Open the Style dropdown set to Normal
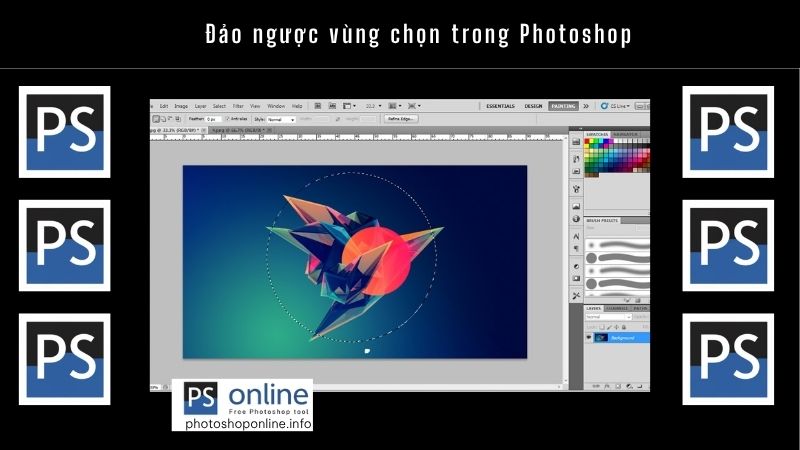Screen dimensions: 800x450 281,119
